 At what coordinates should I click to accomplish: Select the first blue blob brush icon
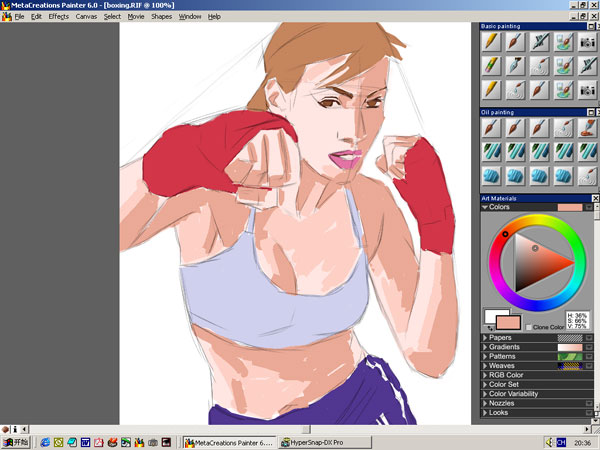[491, 175]
